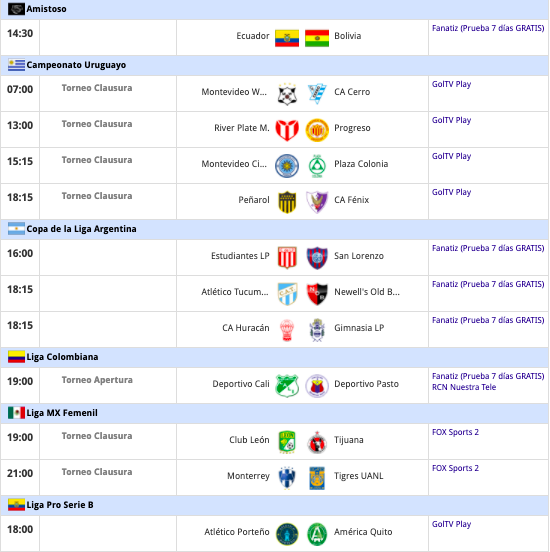Viewport: 550px width, 552px height.
Task: Select the Deportivo Cali crest
Action: click(x=287, y=386)
